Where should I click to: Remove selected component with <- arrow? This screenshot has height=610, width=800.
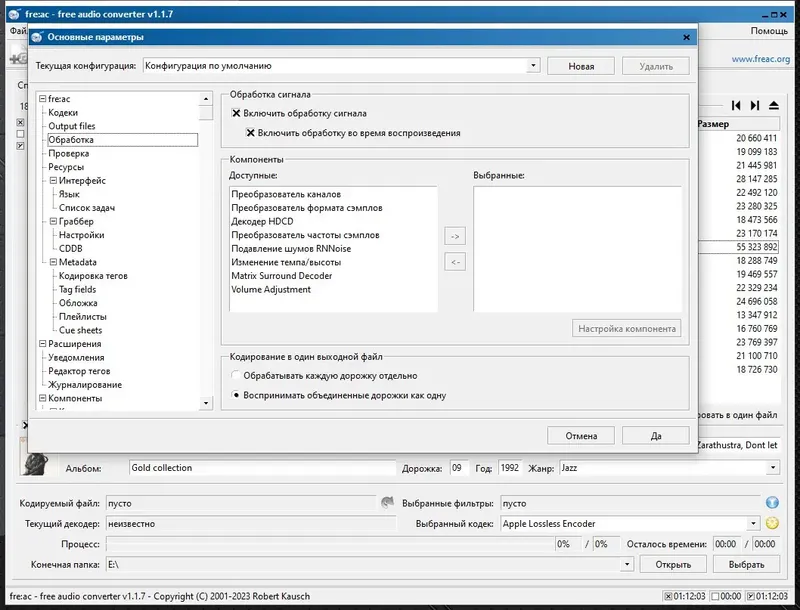pos(455,262)
